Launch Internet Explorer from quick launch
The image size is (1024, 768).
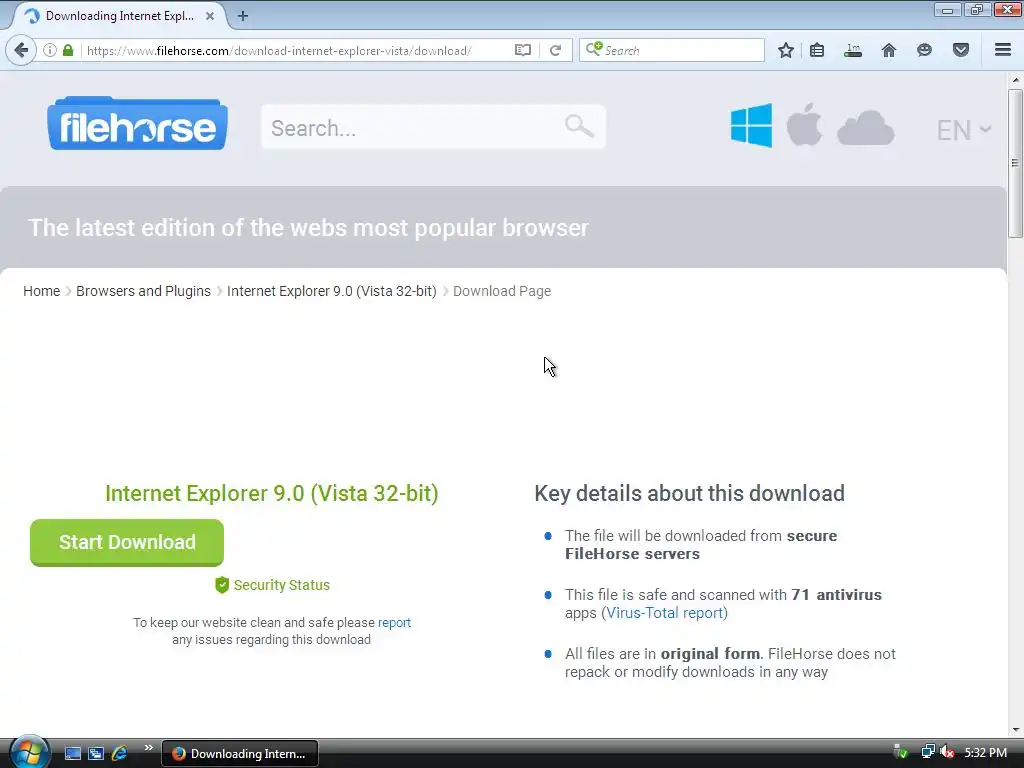coord(120,754)
